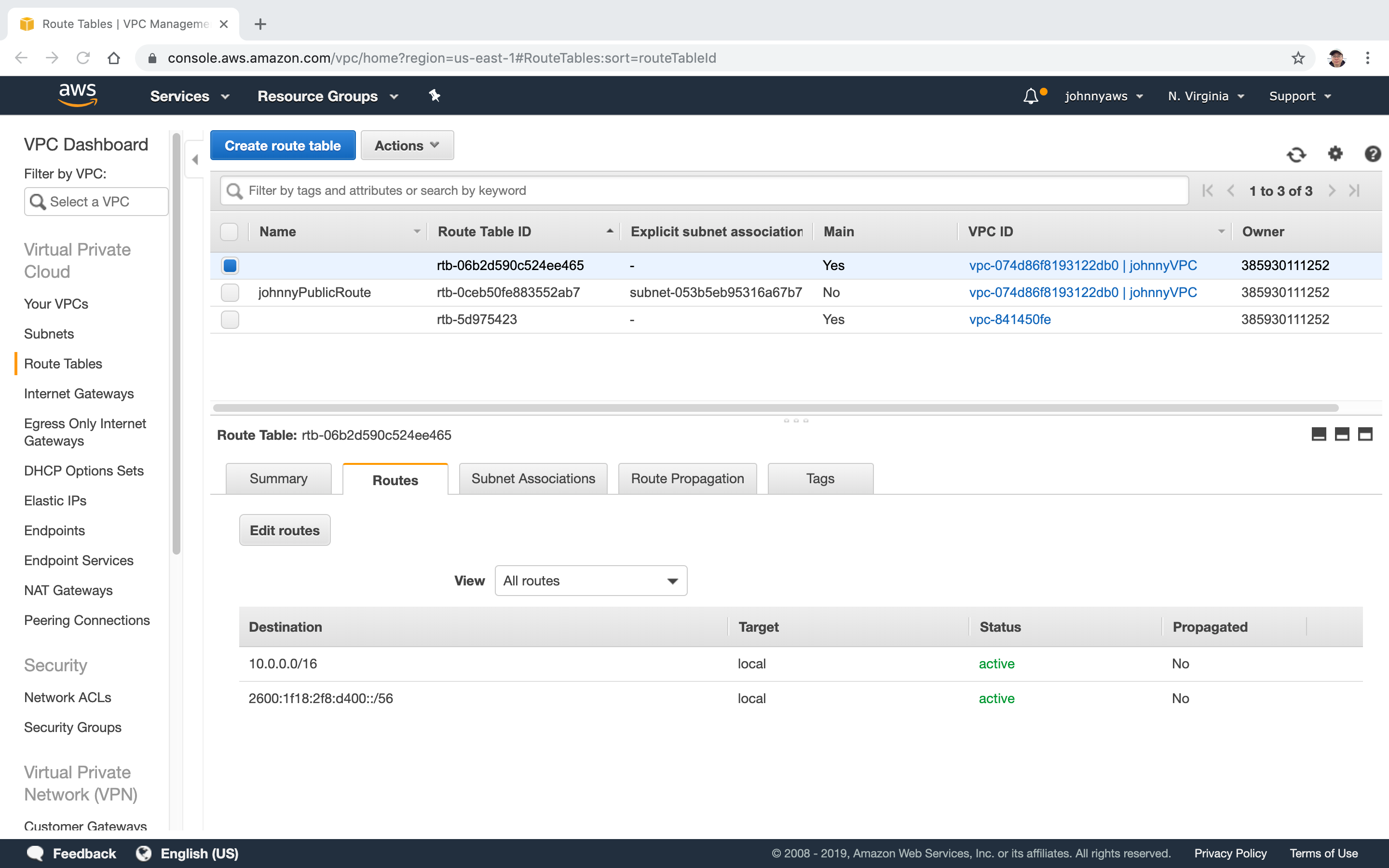Click Create route table button
Image resolution: width=1389 pixels, height=868 pixels.
click(x=283, y=145)
